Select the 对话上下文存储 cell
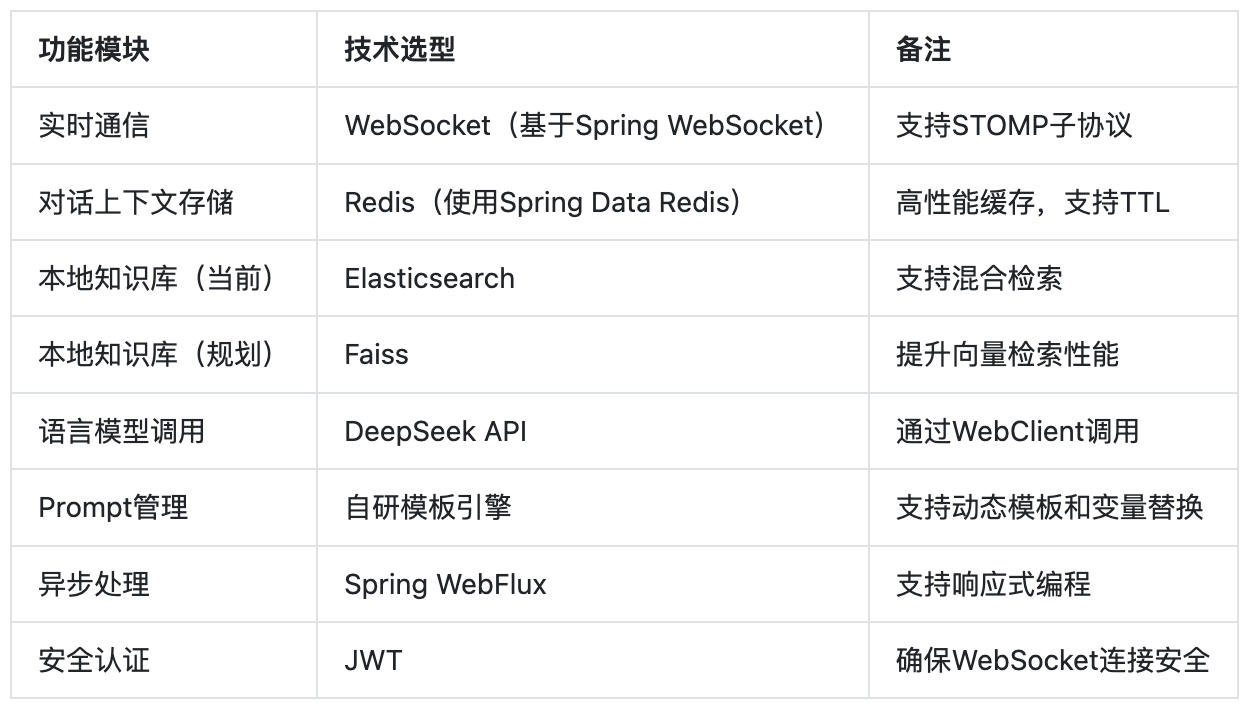The image size is (1258, 716). [x=136, y=202]
